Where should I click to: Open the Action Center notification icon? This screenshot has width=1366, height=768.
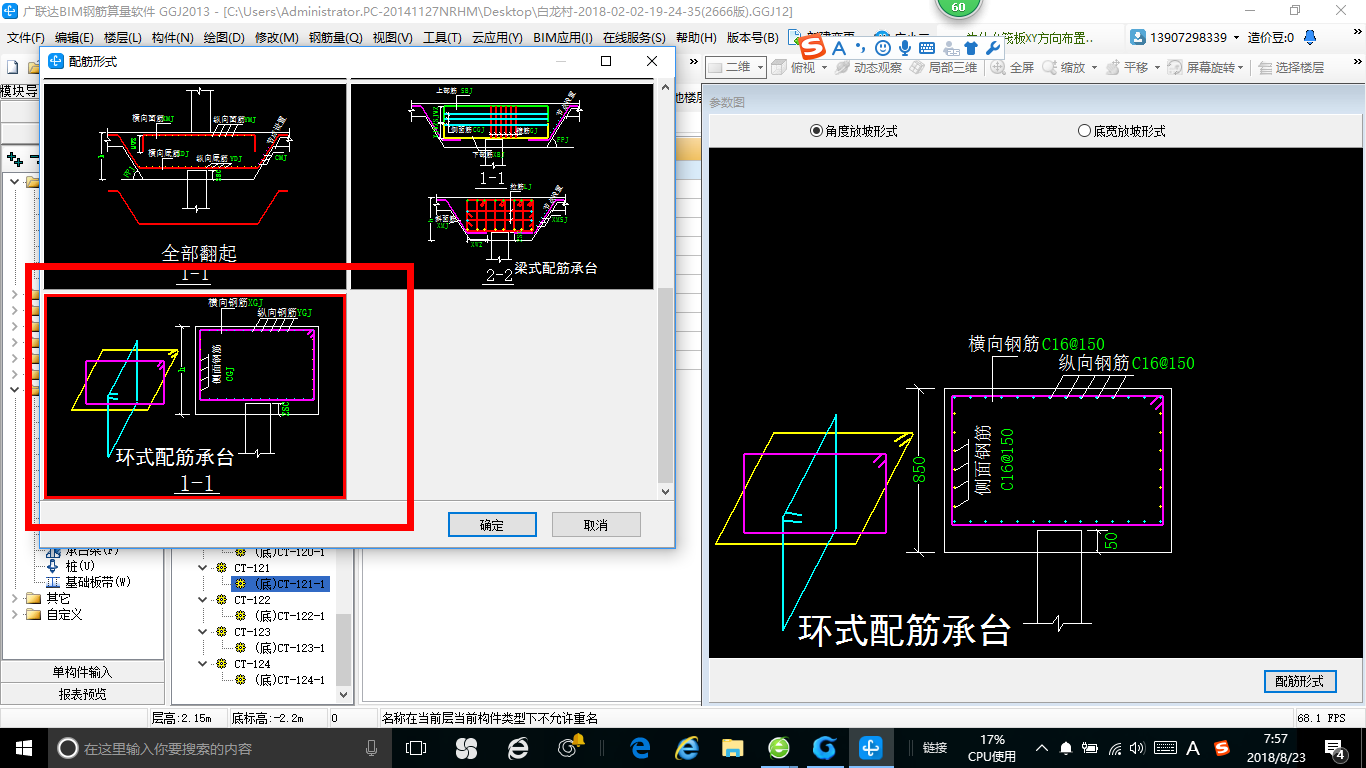coord(1335,748)
